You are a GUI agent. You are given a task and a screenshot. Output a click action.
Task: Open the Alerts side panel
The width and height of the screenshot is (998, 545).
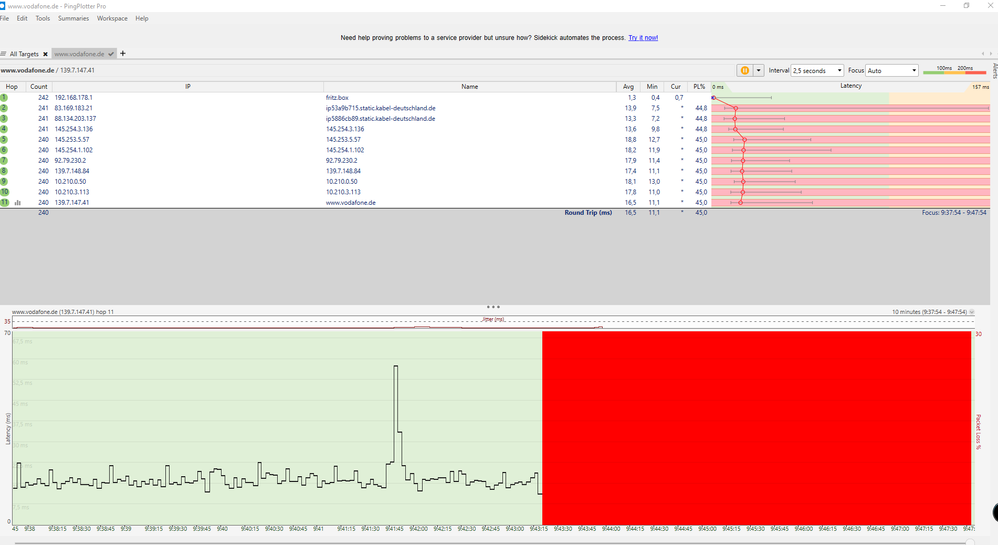[x=994, y=70]
